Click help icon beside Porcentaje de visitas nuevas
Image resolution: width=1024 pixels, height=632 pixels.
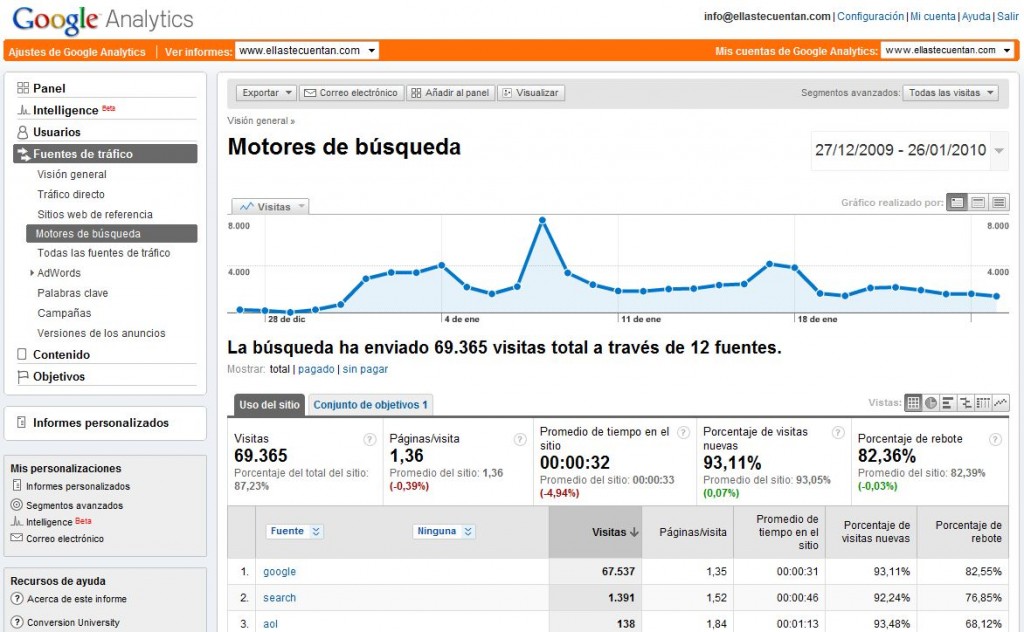838,432
